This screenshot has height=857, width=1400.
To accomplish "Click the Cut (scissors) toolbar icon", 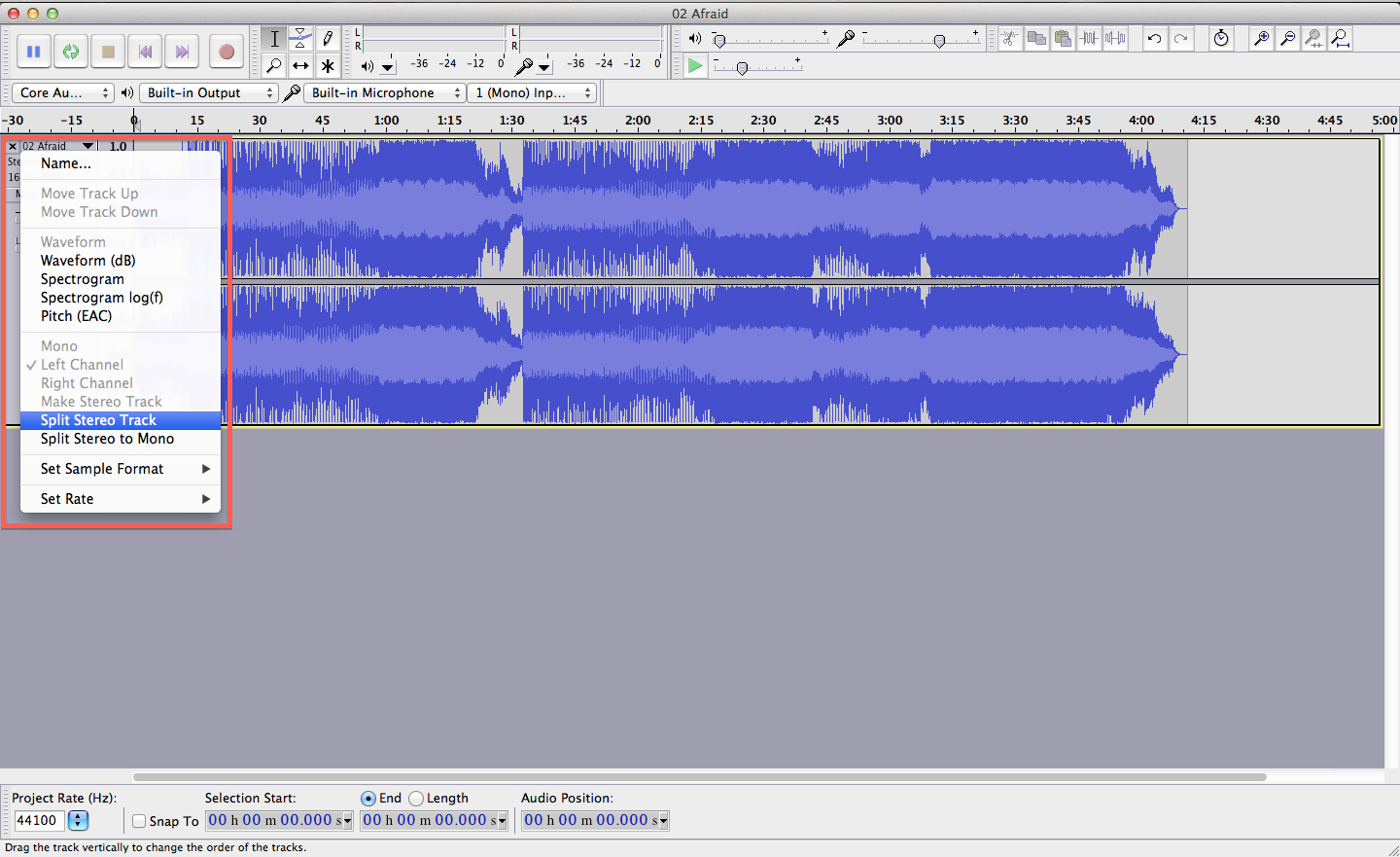I will tap(1010, 39).
